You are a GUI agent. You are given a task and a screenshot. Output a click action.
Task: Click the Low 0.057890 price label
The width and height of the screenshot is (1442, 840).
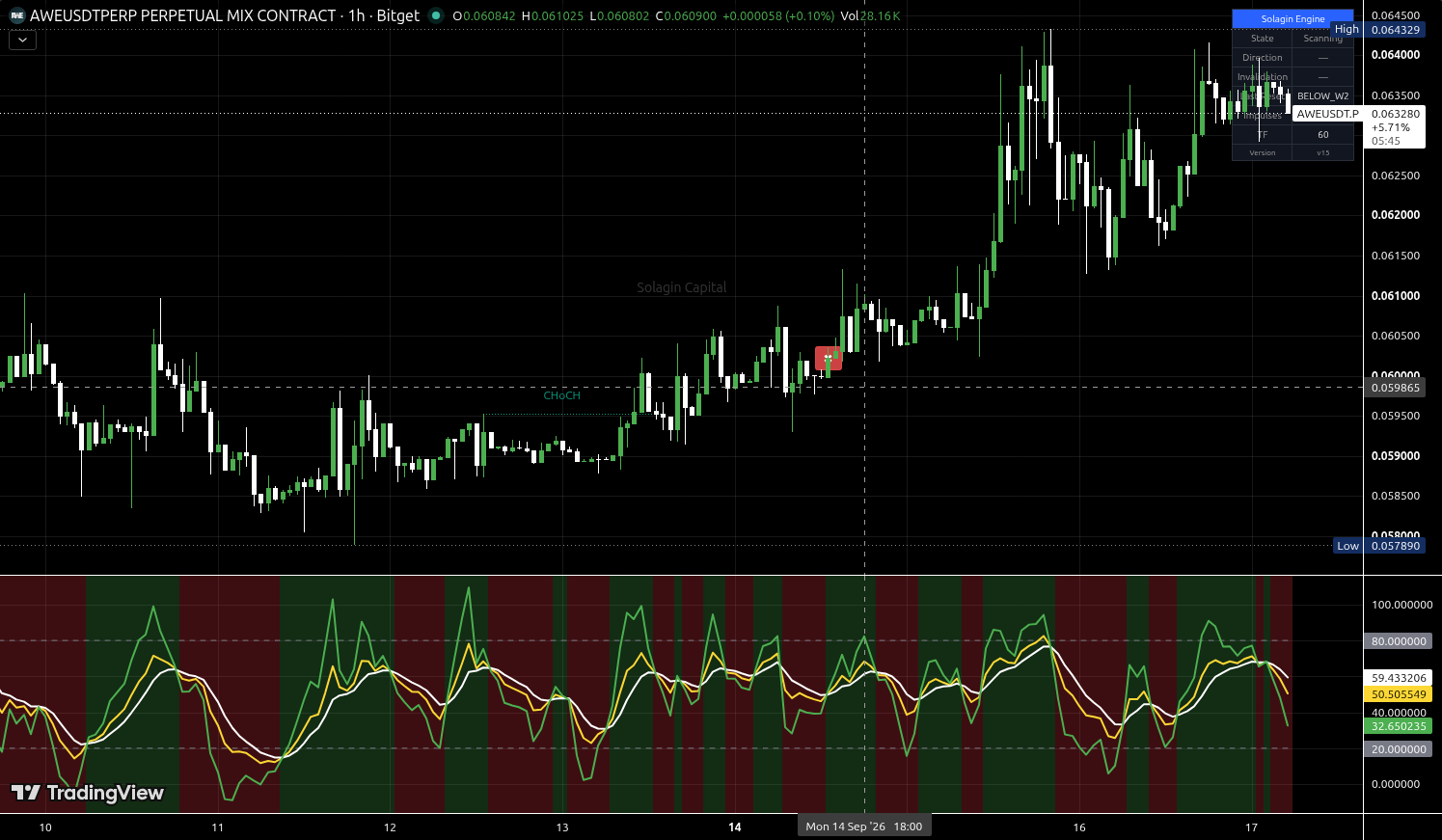(1378, 546)
